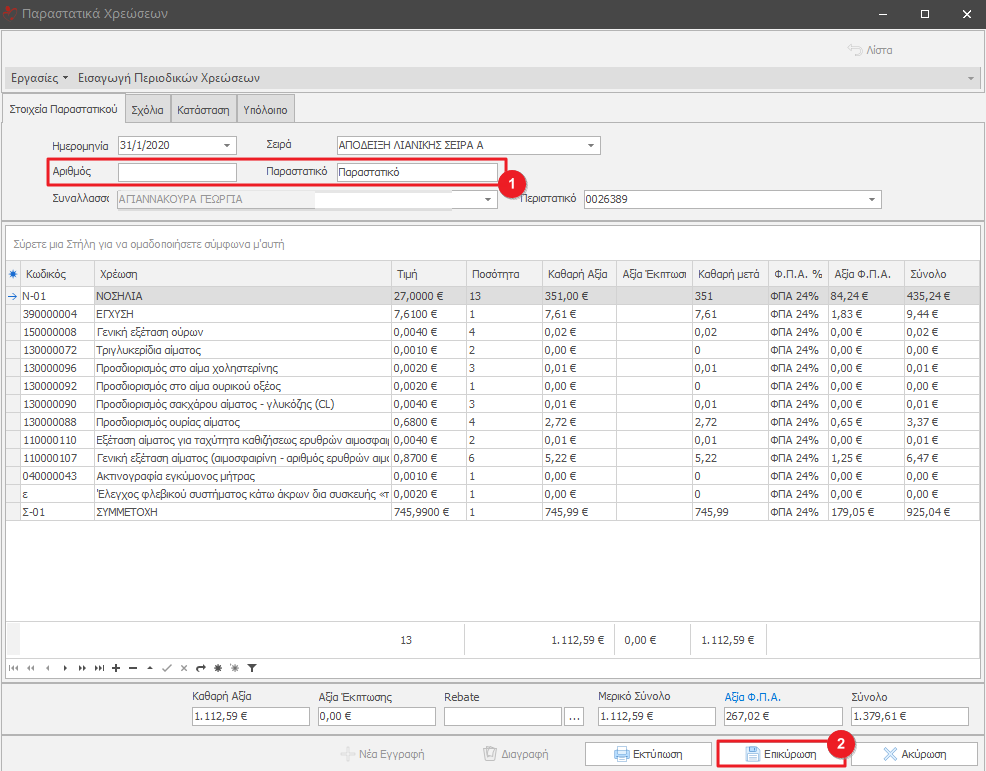Expand the Σειρά dropdown list
986x771 pixels.
592,146
